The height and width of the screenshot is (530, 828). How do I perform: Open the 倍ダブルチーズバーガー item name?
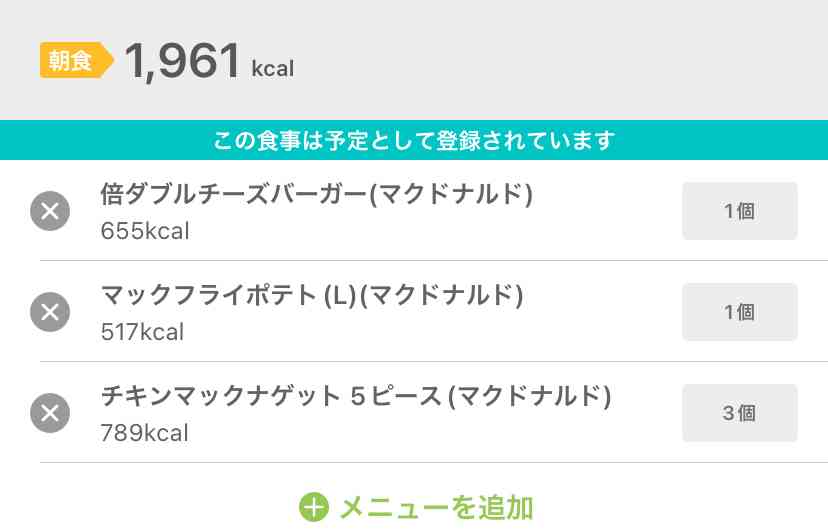tap(235, 195)
